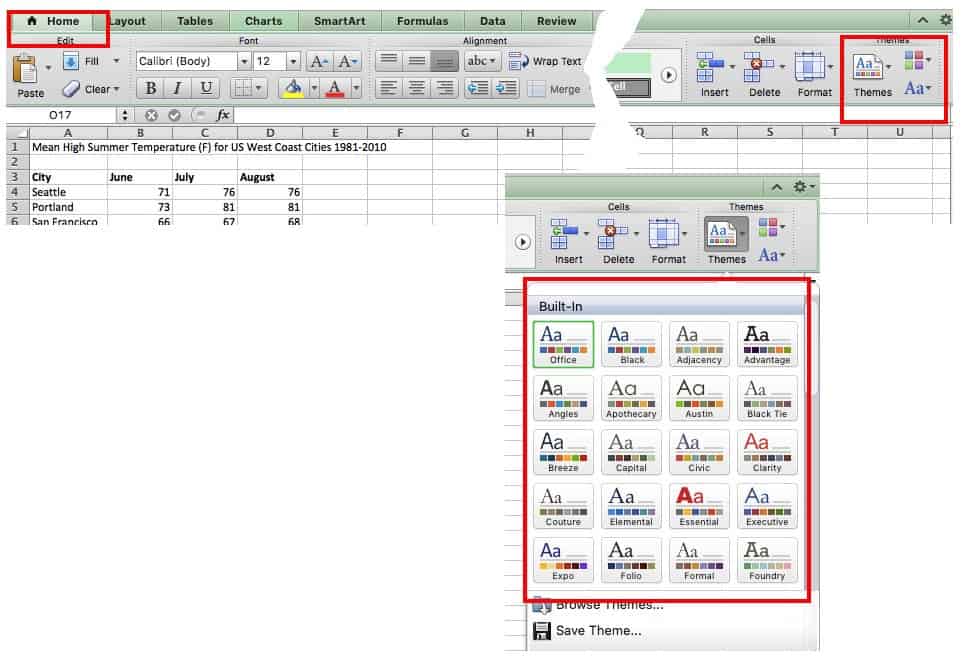The width and height of the screenshot is (972, 667).
Task: Click the red font color icon
Action: (335, 88)
